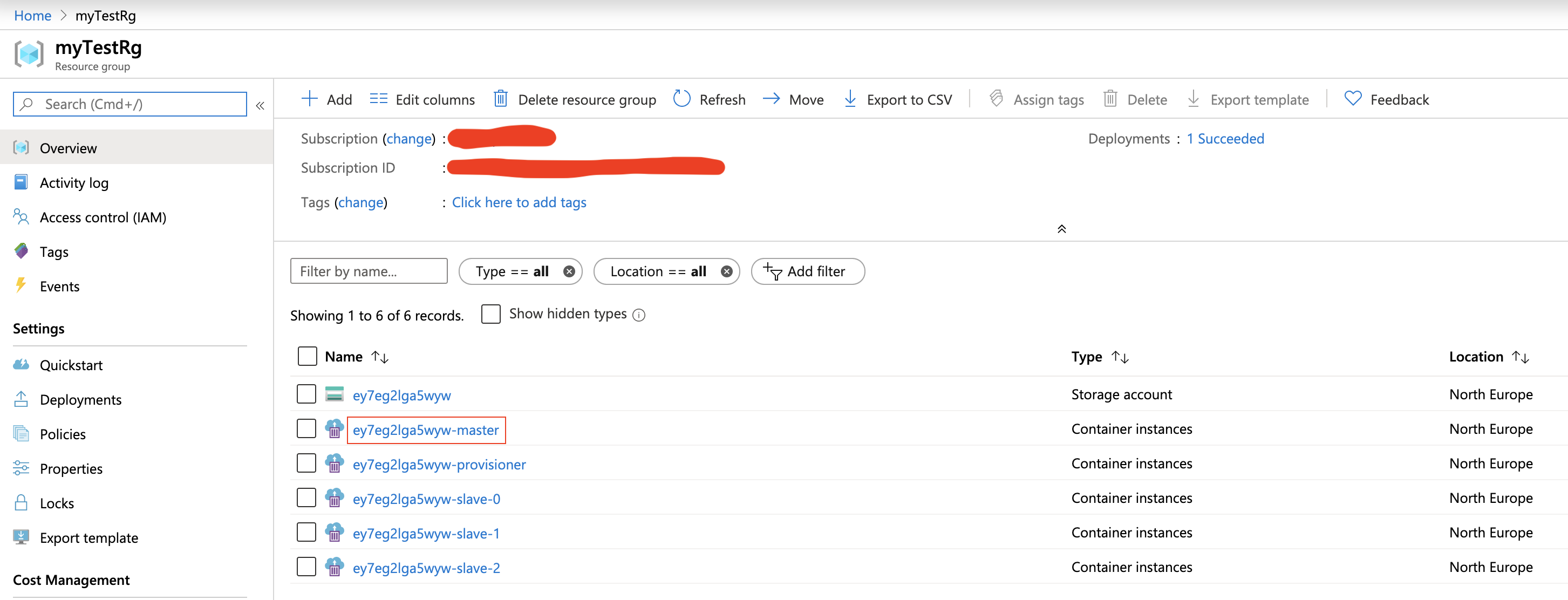Check the box for ey7eg2lga5wyw-provisioner row

[306, 463]
